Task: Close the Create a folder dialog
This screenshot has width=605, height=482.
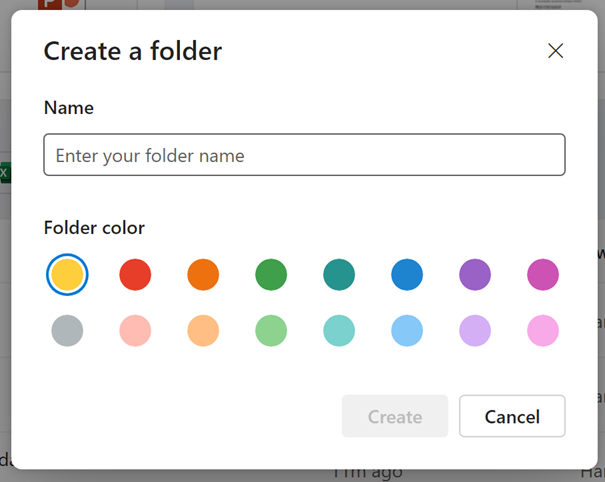Action: coord(555,51)
